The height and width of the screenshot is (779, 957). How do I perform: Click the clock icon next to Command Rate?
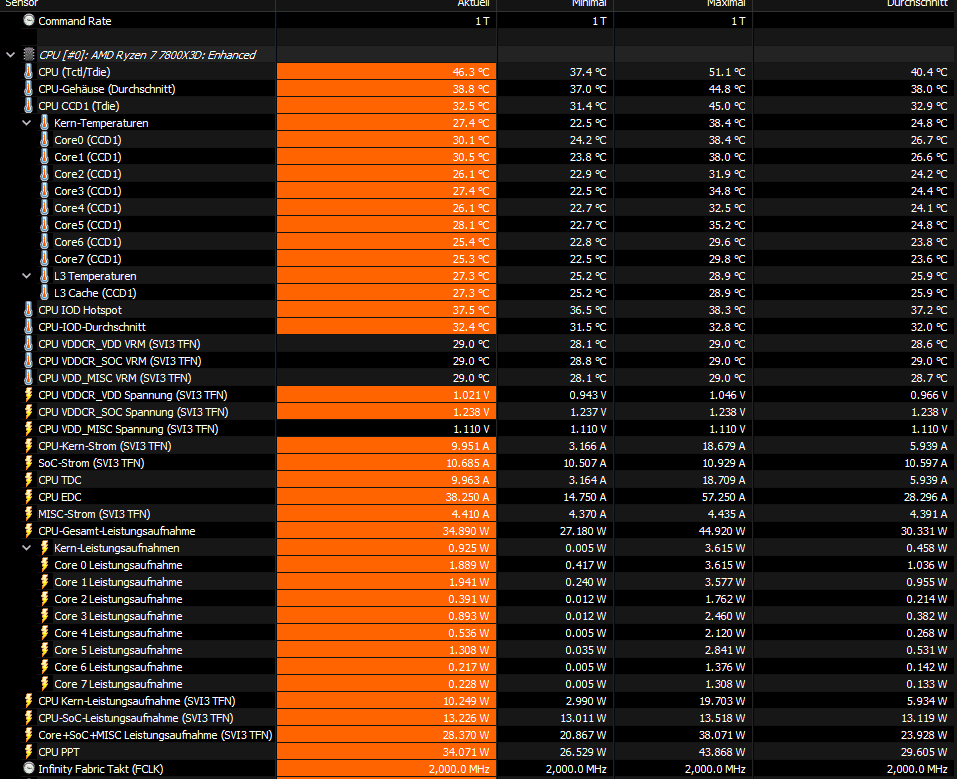coord(29,20)
